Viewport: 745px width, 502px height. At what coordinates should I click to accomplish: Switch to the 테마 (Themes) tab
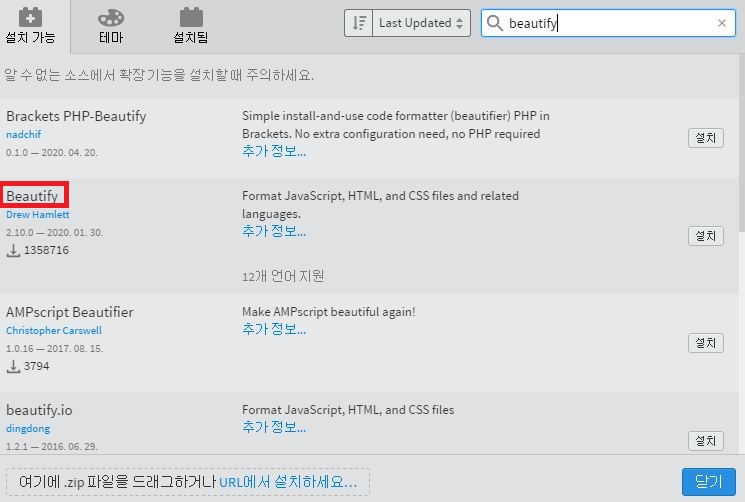coord(111,27)
